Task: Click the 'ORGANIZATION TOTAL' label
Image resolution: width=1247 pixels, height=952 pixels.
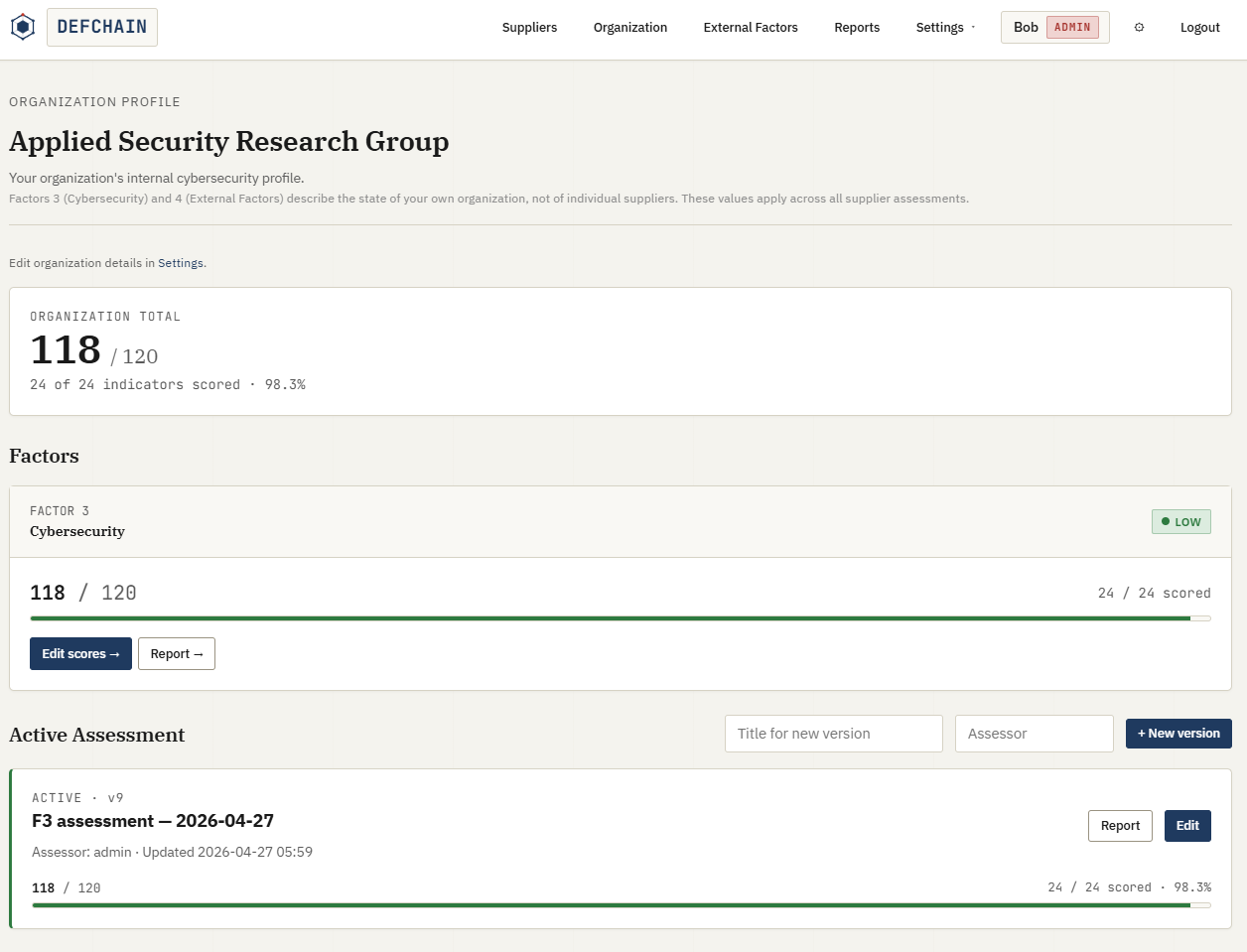Action: click(x=105, y=317)
